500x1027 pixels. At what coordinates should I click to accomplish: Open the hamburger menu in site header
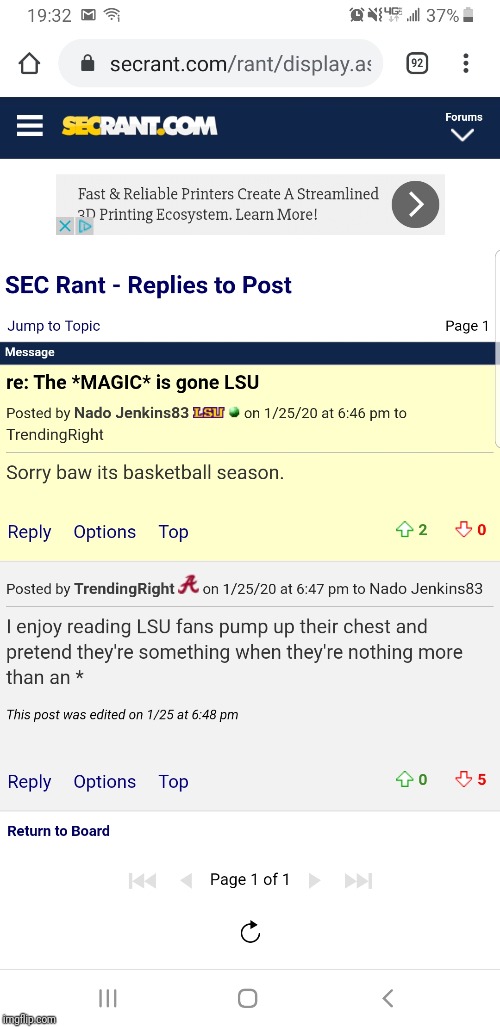click(x=29, y=126)
